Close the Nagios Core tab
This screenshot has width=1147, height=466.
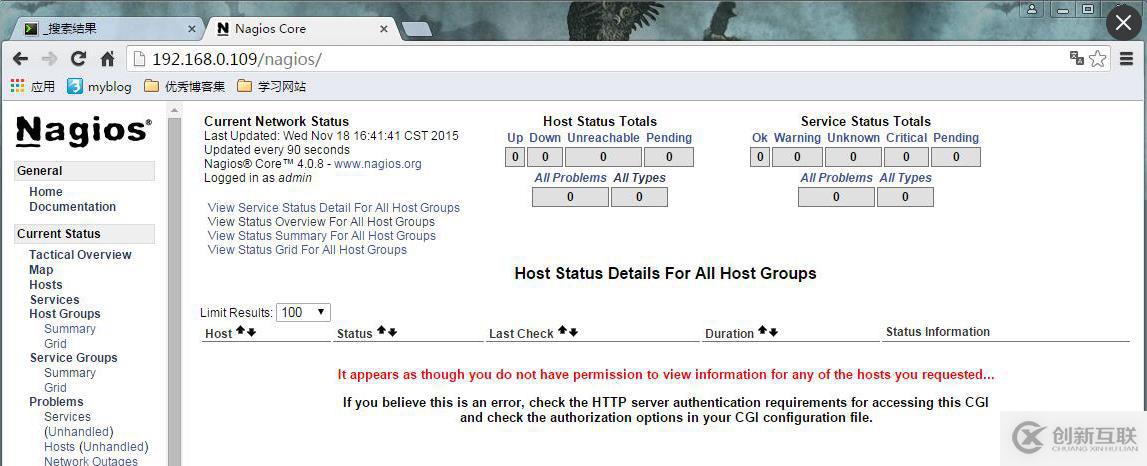(x=383, y=29)
